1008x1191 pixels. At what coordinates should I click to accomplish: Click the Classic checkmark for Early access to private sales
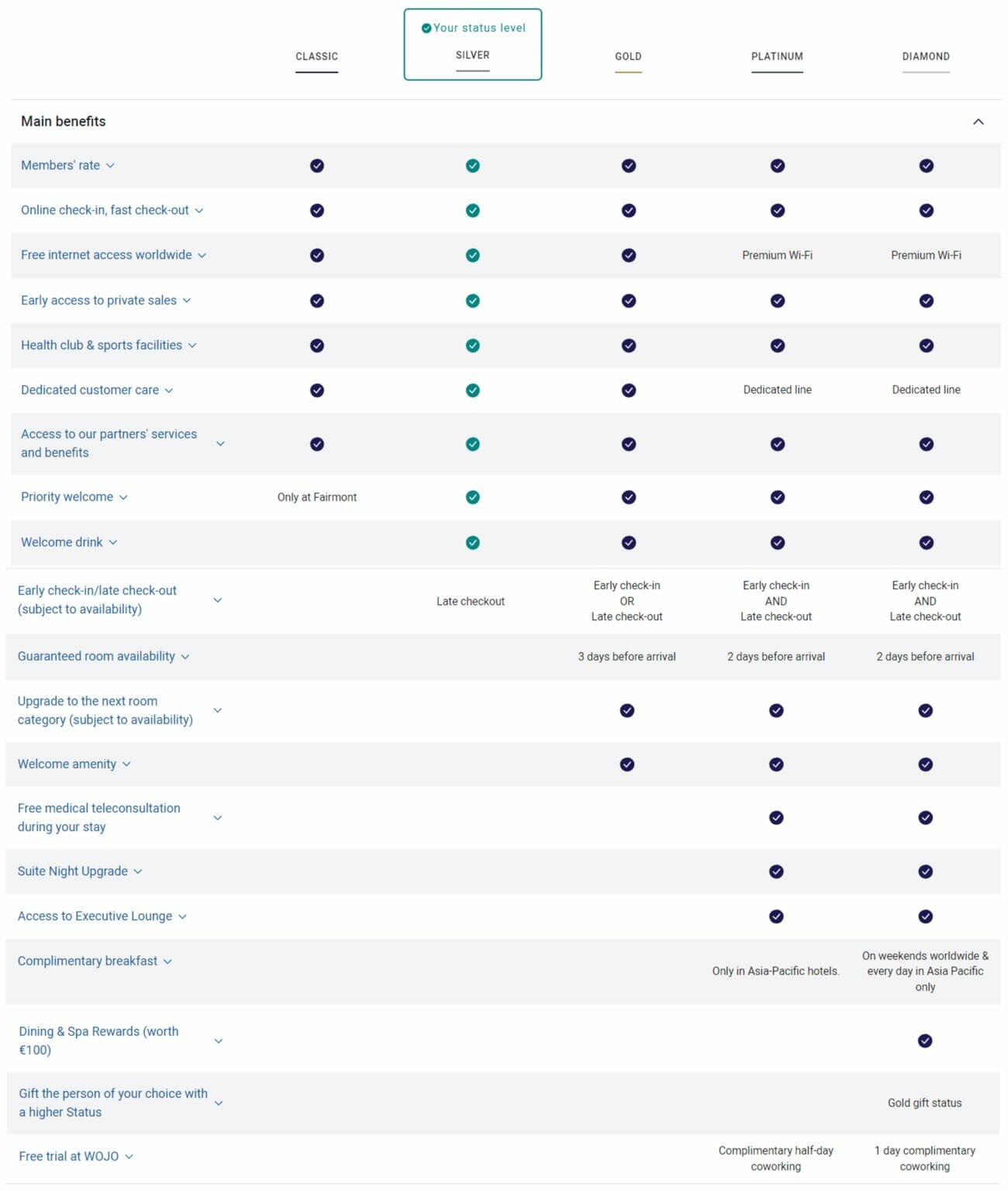[x=316, y=301]
